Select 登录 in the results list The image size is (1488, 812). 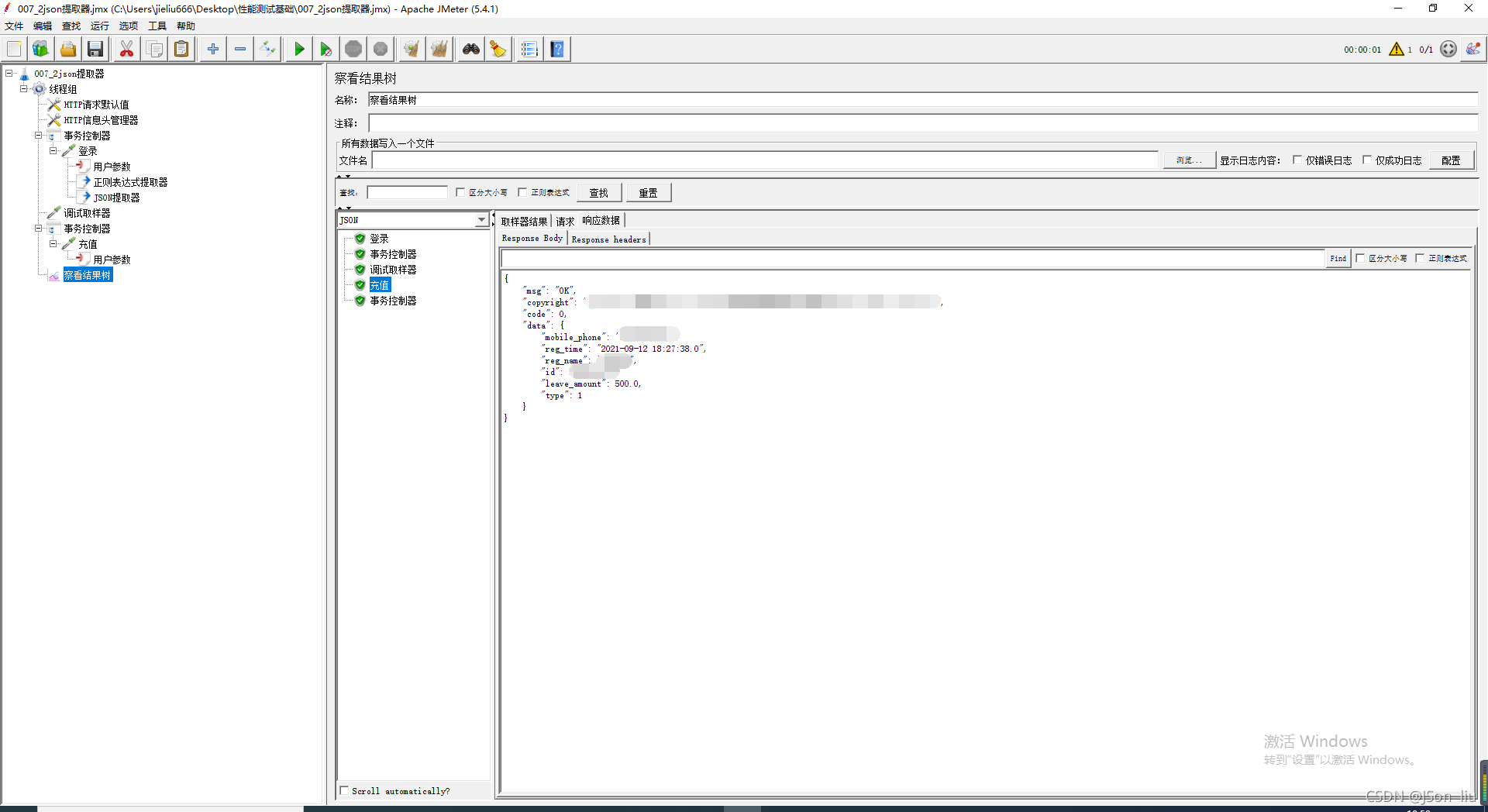[x=379, y=239]
